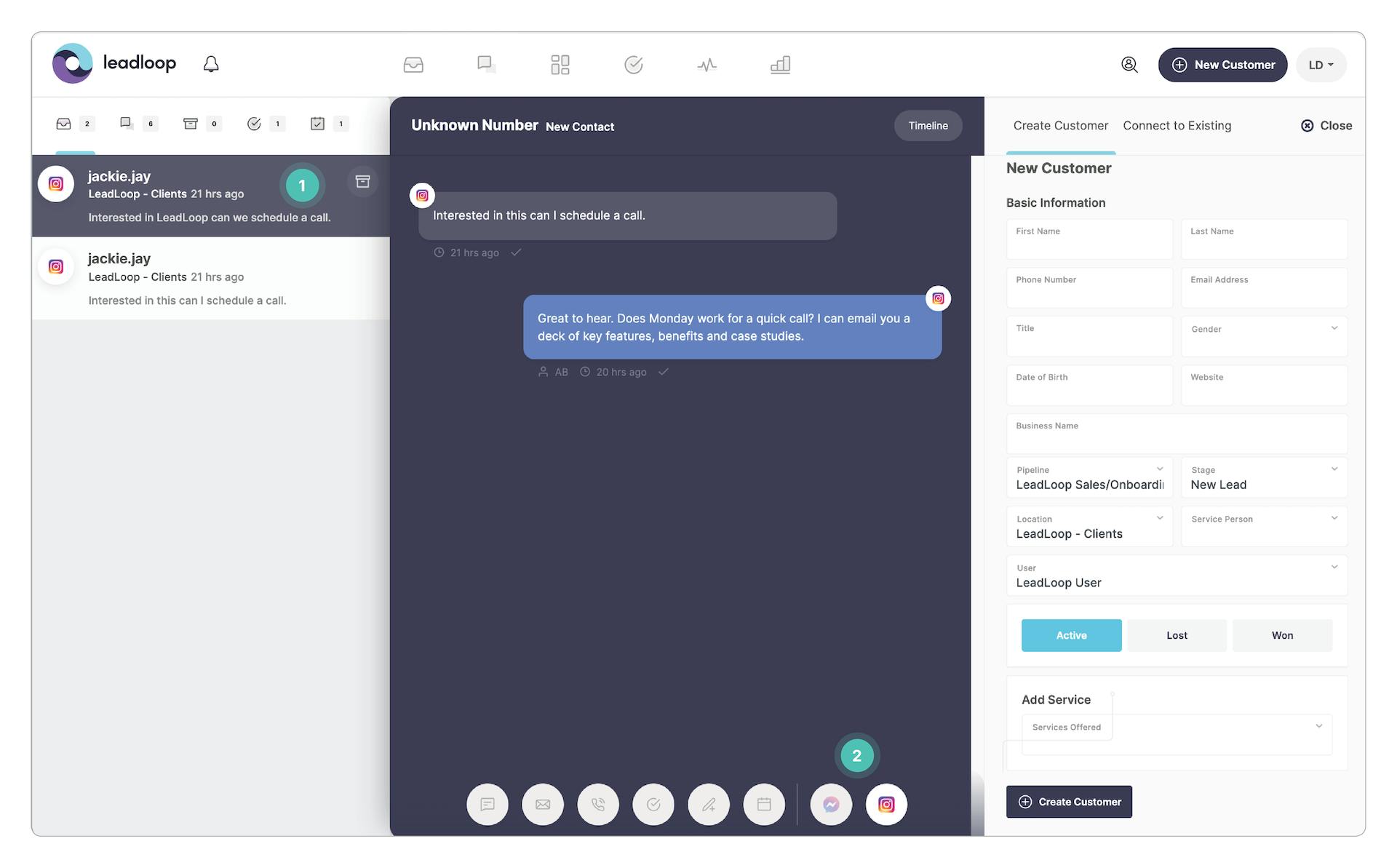This screenshot has height=868, width=1397.
Task: Open the inbox icon in top navigation
Action: (413, 65)
